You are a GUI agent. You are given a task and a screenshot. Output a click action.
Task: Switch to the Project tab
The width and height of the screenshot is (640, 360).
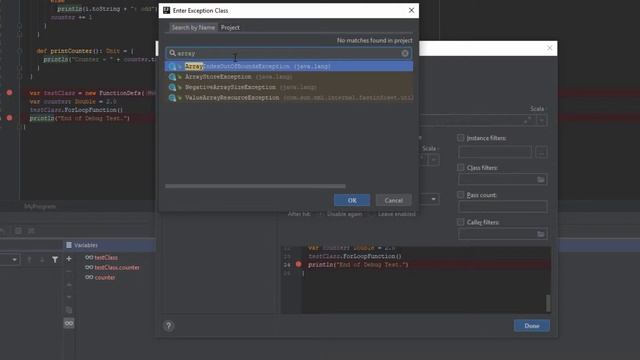[230, 27]
